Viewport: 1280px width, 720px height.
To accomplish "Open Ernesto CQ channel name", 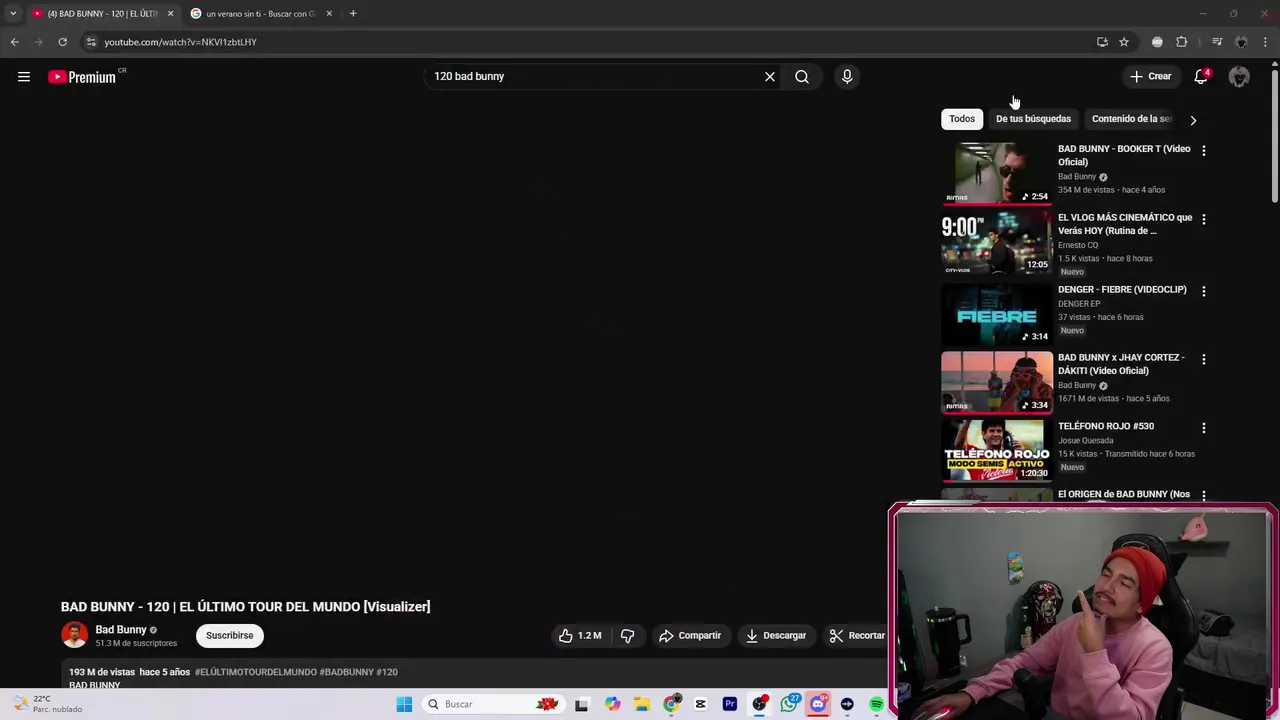I will coord(1078,245).
